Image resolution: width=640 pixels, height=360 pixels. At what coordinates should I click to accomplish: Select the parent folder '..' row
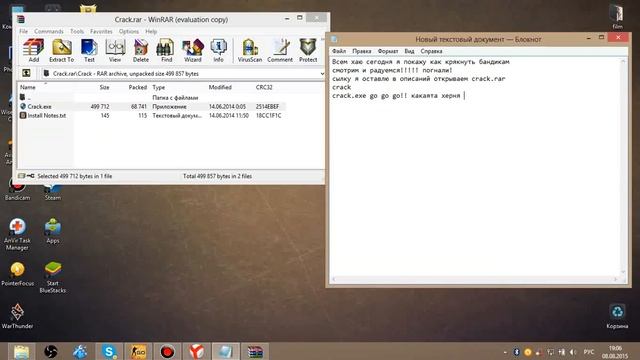click(151, 98)
